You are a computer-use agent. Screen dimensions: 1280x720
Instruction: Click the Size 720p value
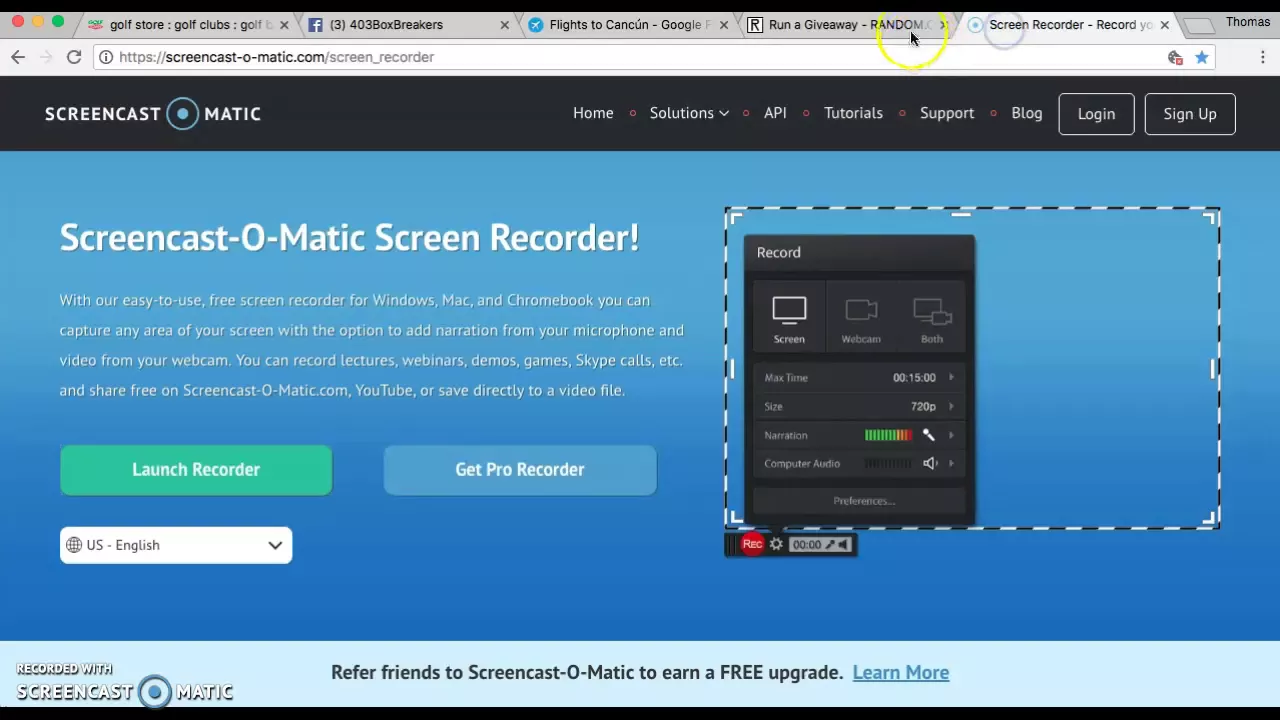pyautogui.click(x=923, y=406)
